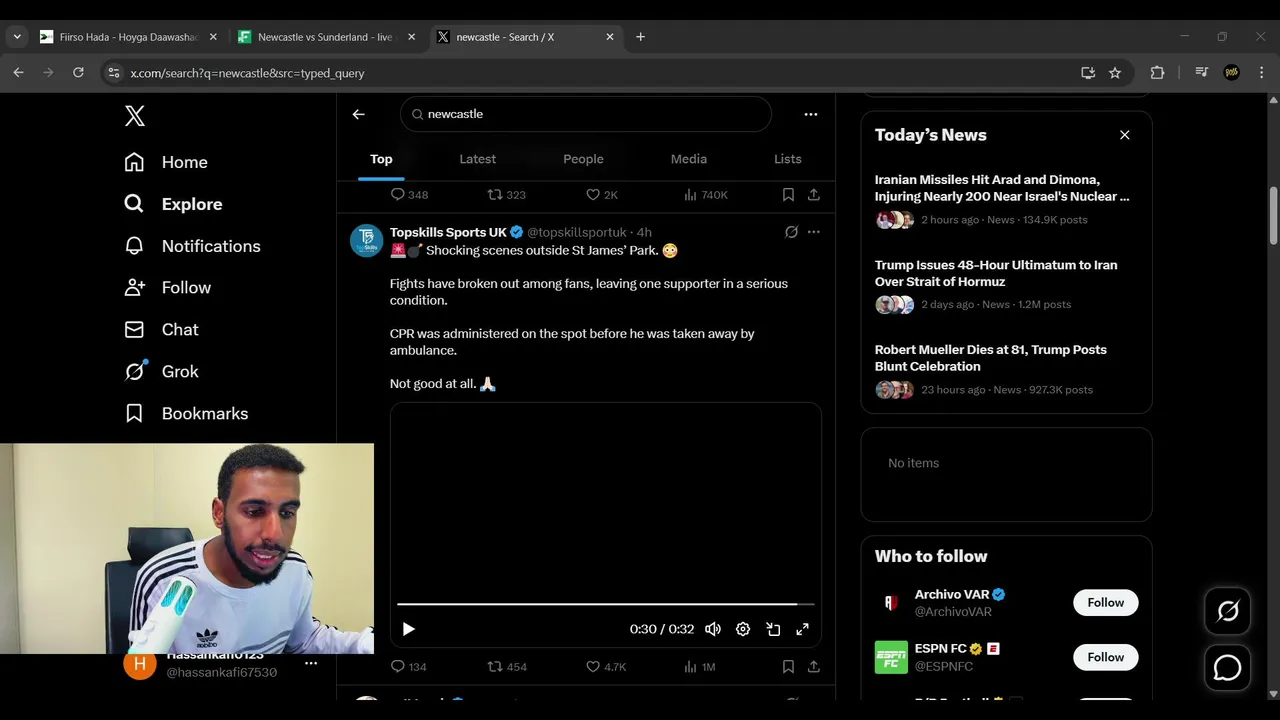
Task: Enter video fullscreen mode
Action: 802,629
